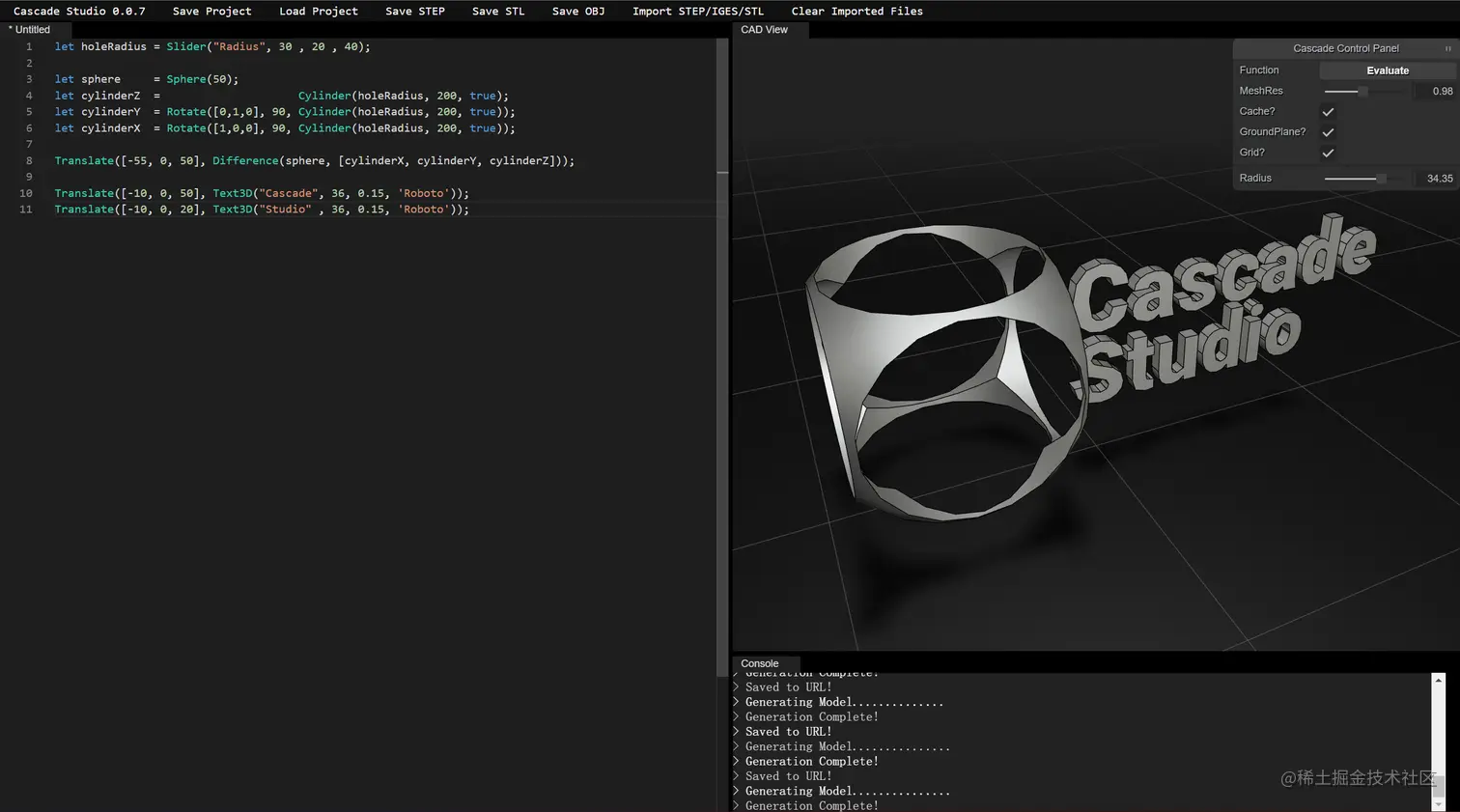This screenshot has height=812, width=1460.
Task: Place cursor on the "let holeRadius" code line
Action: pos(212,46)
